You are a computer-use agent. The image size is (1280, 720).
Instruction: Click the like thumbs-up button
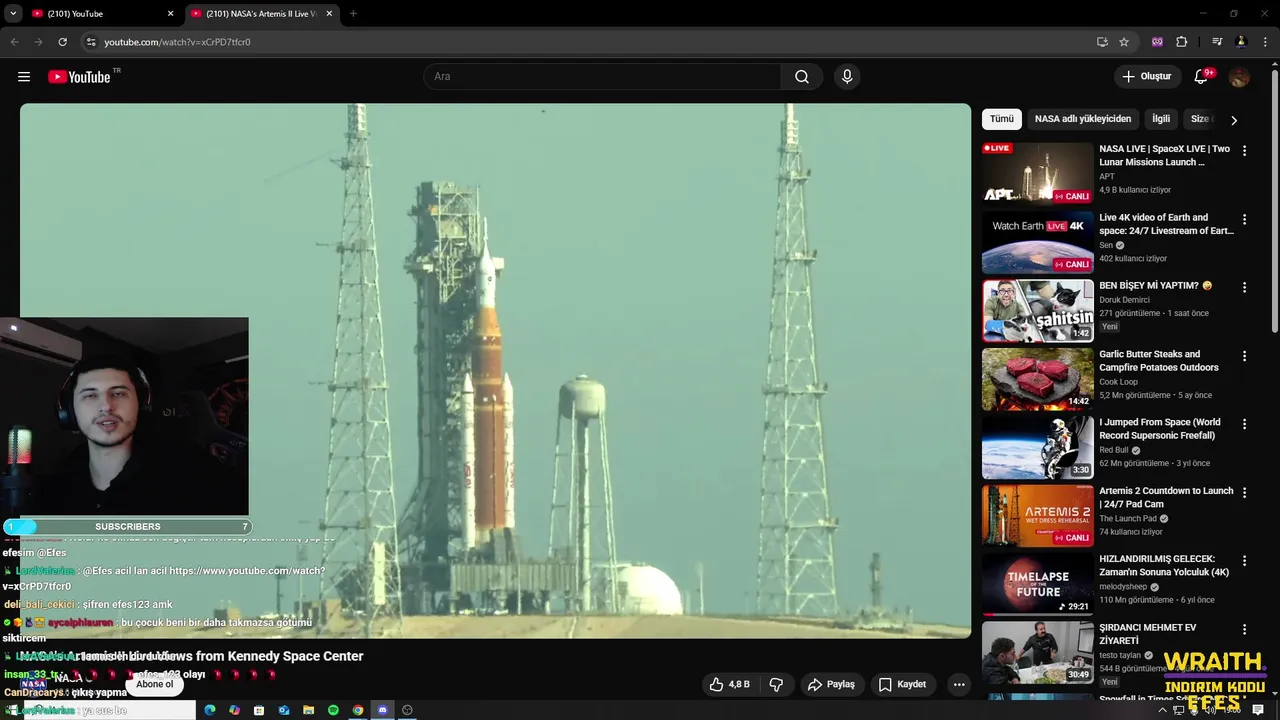[729, 684]
